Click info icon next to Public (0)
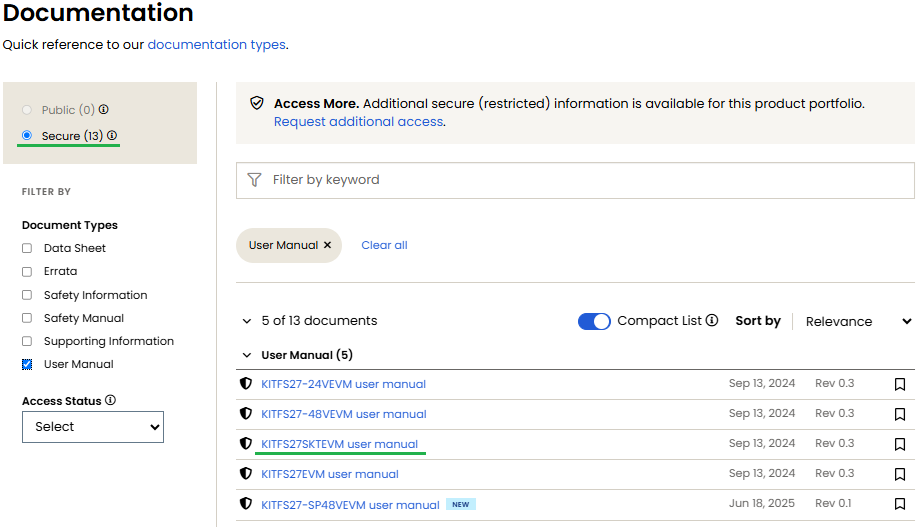Viewport: 922px width, 527px height. coord(103,109)
